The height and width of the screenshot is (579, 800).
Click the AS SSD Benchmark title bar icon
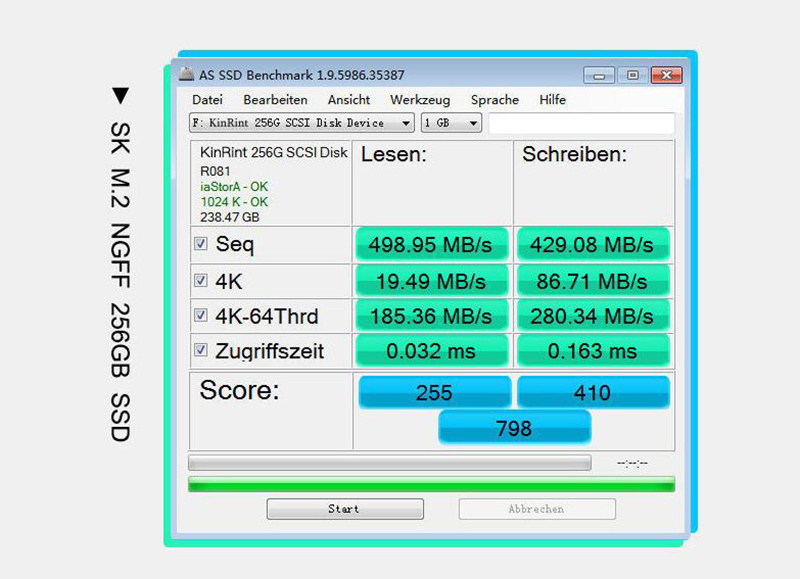tap(186, 75)
